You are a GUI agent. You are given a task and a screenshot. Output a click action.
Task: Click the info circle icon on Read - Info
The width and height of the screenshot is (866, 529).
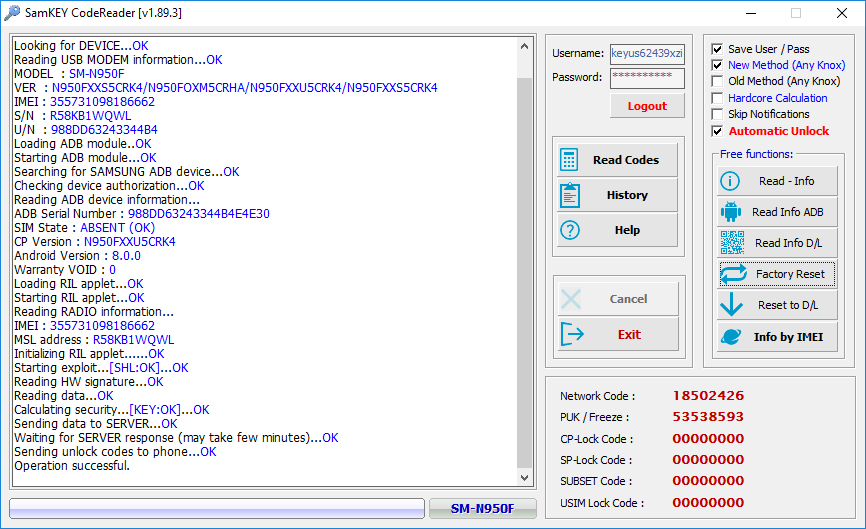pos(730,181)
